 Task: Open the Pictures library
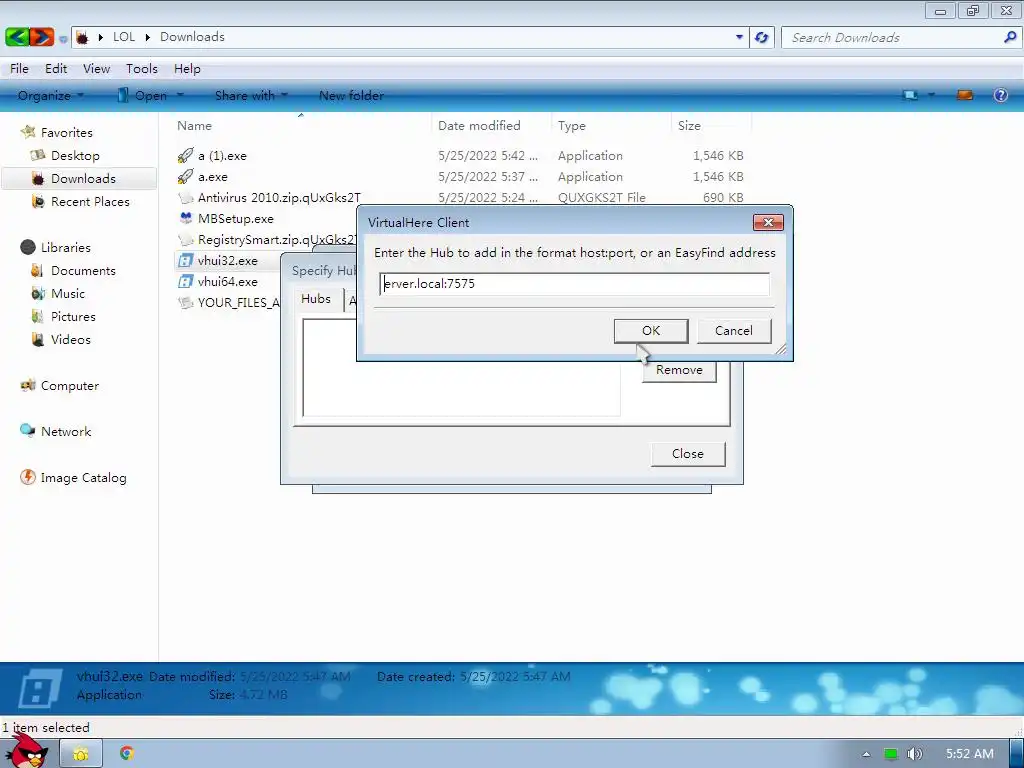73,317
